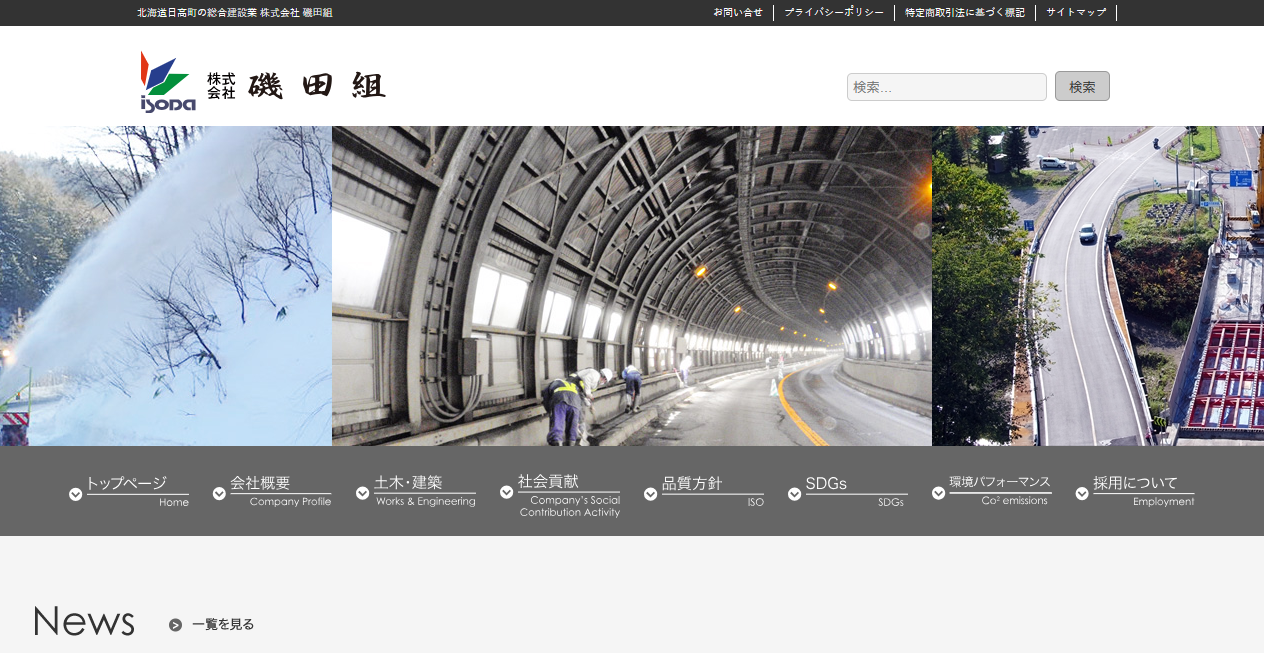
Task: Open the サイトマップ link
Action: (1075, 12)
